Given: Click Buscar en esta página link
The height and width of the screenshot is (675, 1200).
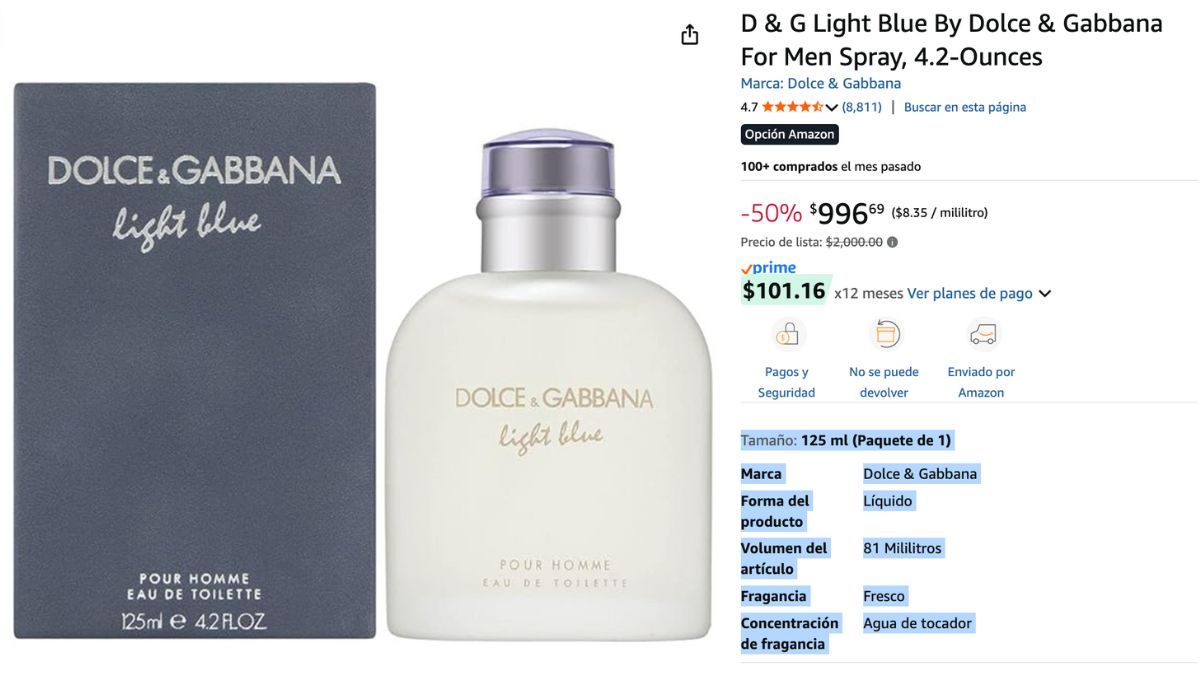Looking at the screenshot, I should tap(965, 107).
